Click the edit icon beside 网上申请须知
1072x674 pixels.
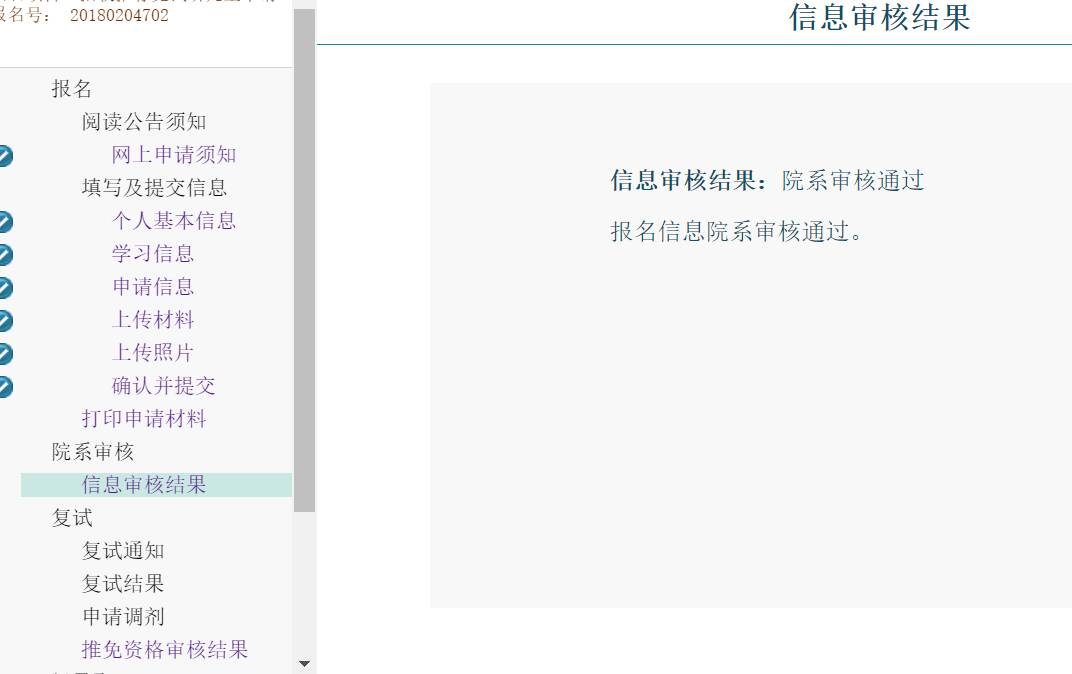click(x=5, y=155)
